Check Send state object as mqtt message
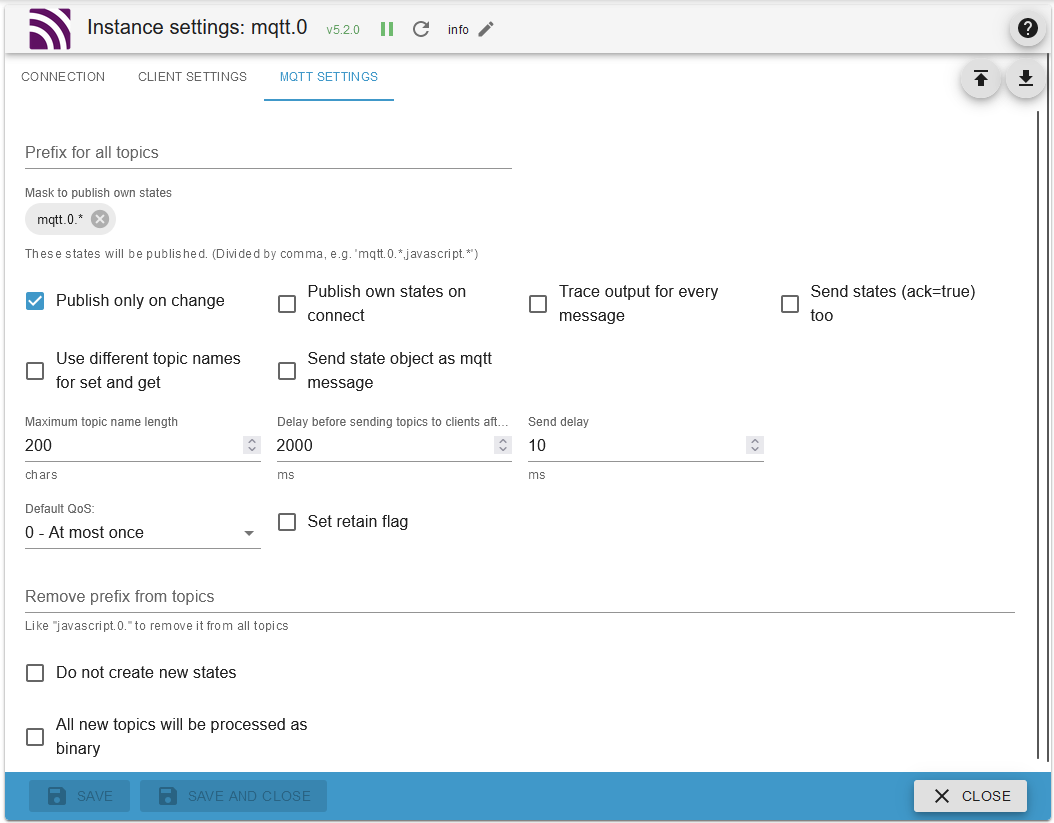Viewport: 1054px width, 823px height. [287, 370]
